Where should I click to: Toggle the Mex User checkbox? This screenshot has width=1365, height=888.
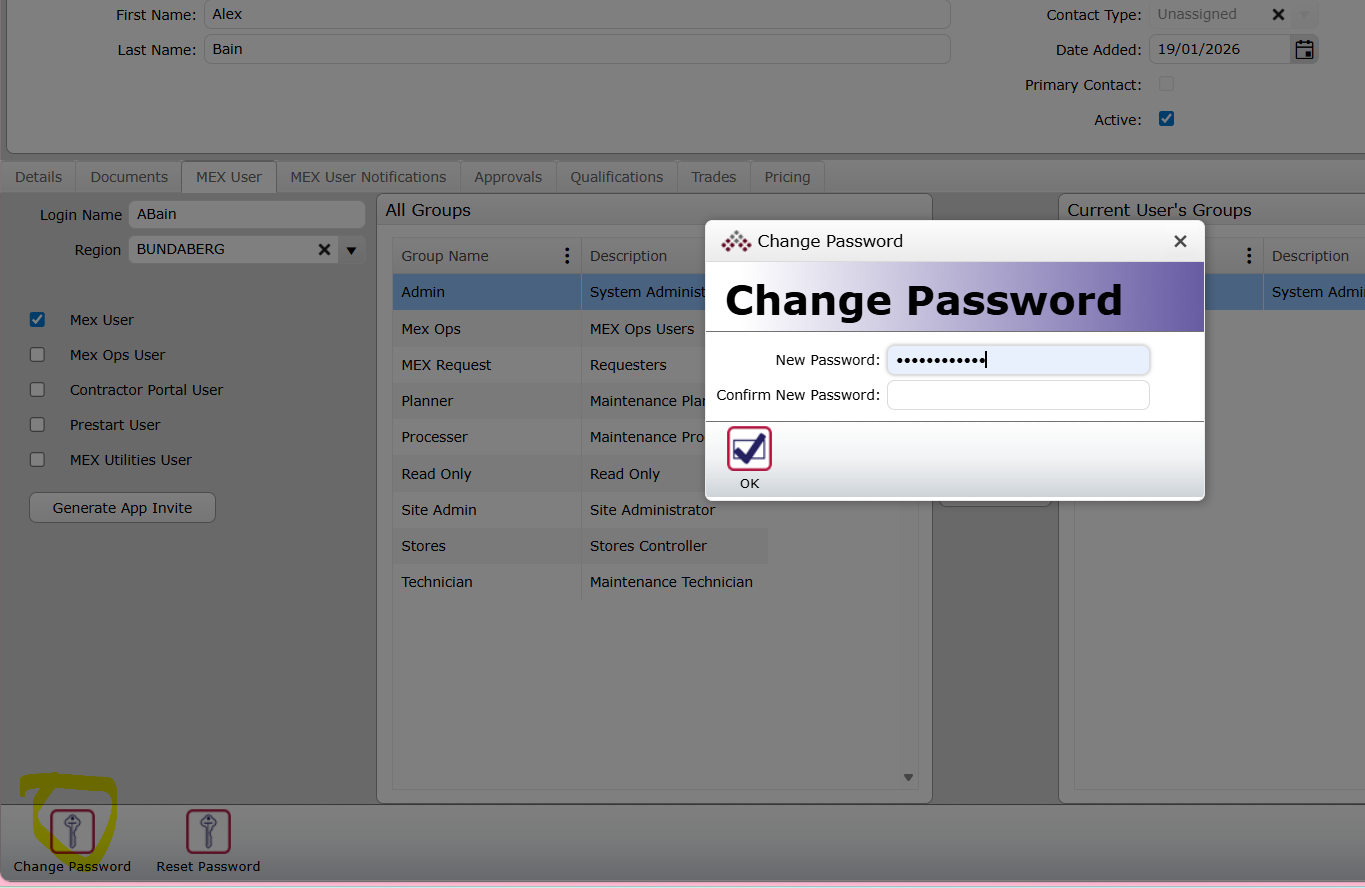pos(38,320)
